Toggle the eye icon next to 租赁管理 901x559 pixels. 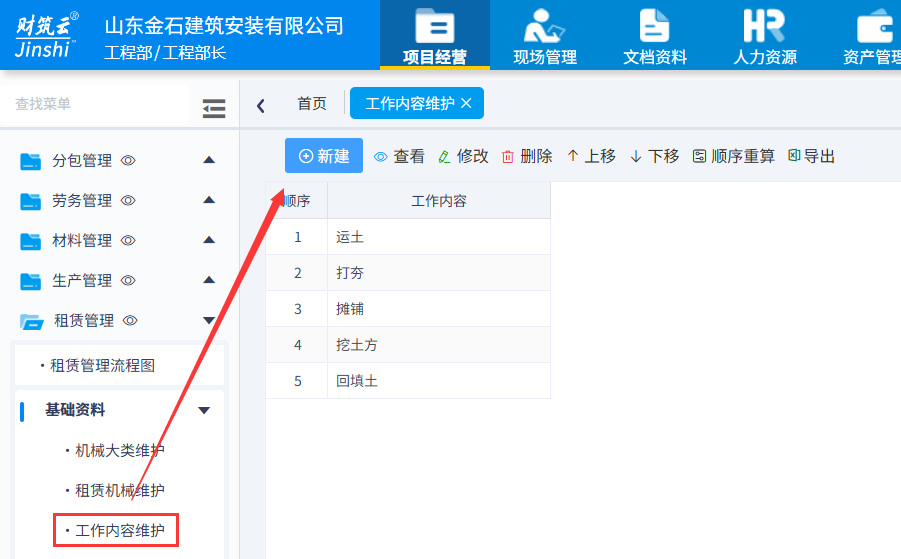pyautogui.click(x=130, y=321)
